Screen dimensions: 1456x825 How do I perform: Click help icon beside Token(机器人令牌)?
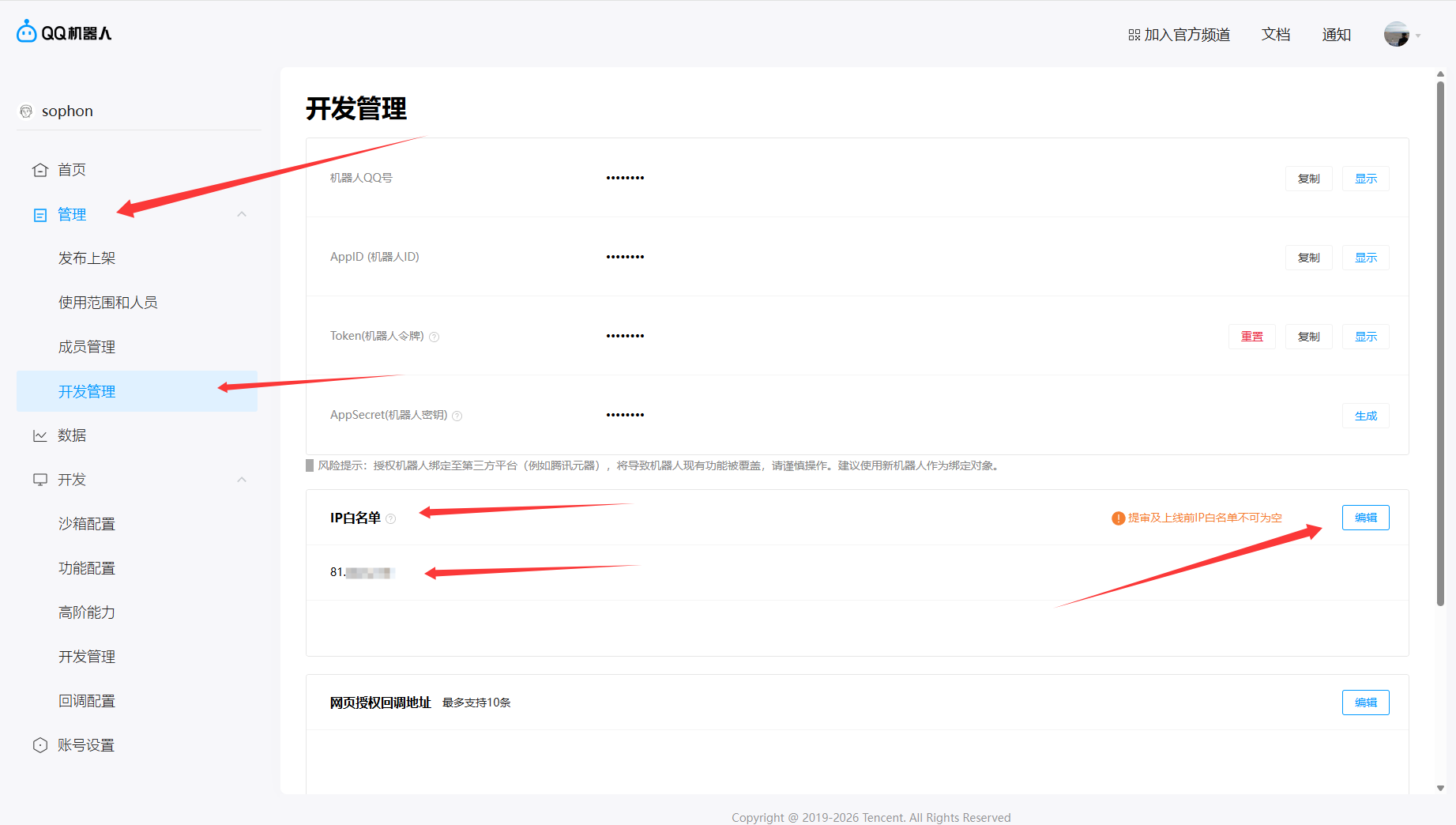tap(435, 337)
